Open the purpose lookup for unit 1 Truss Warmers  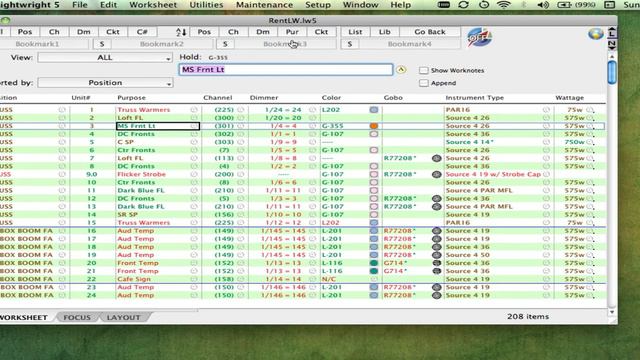point(194,110)
